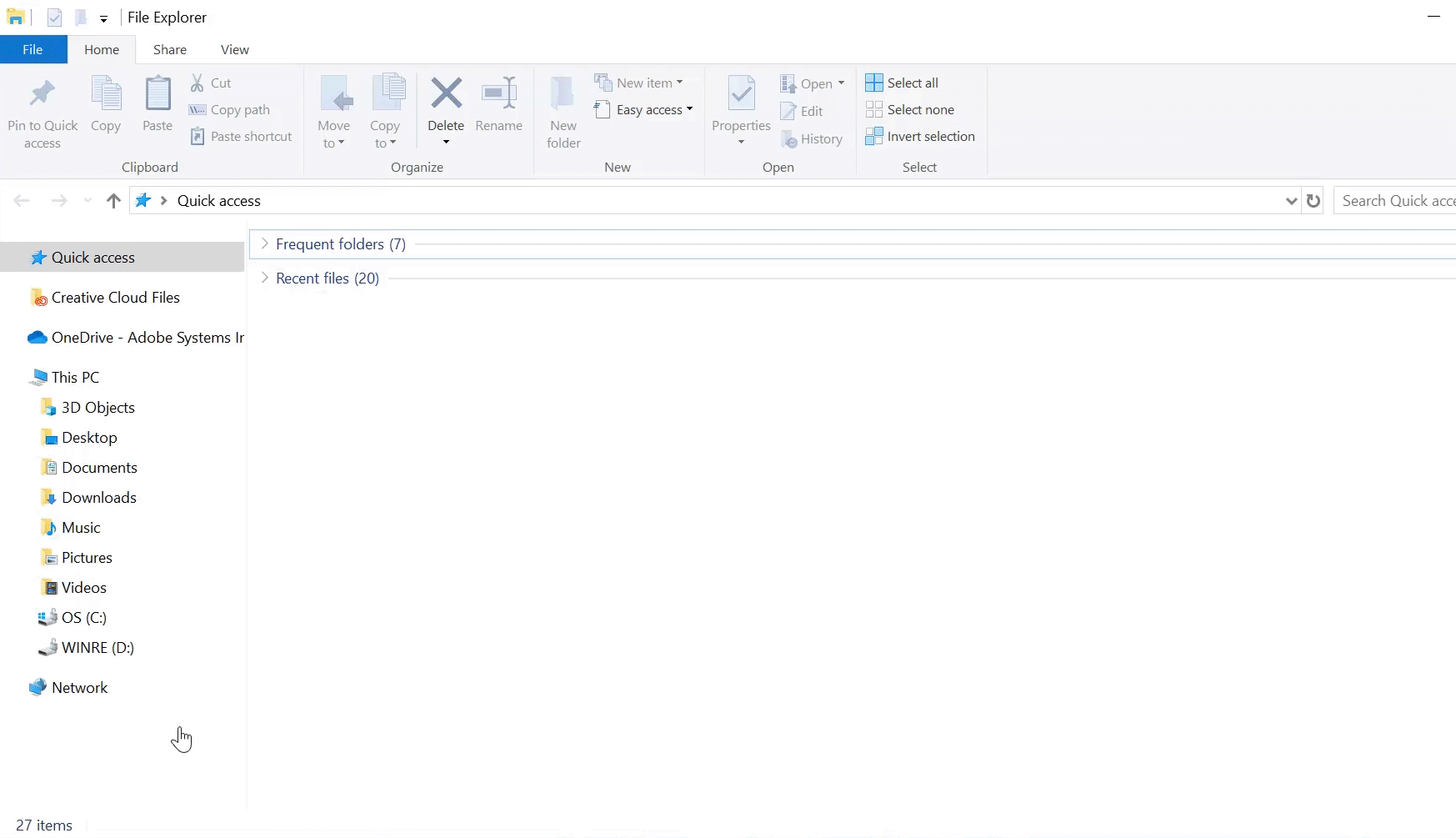Open the Downloads folder in sidebar
1456x838 pixels.
[x=98, y=498]
